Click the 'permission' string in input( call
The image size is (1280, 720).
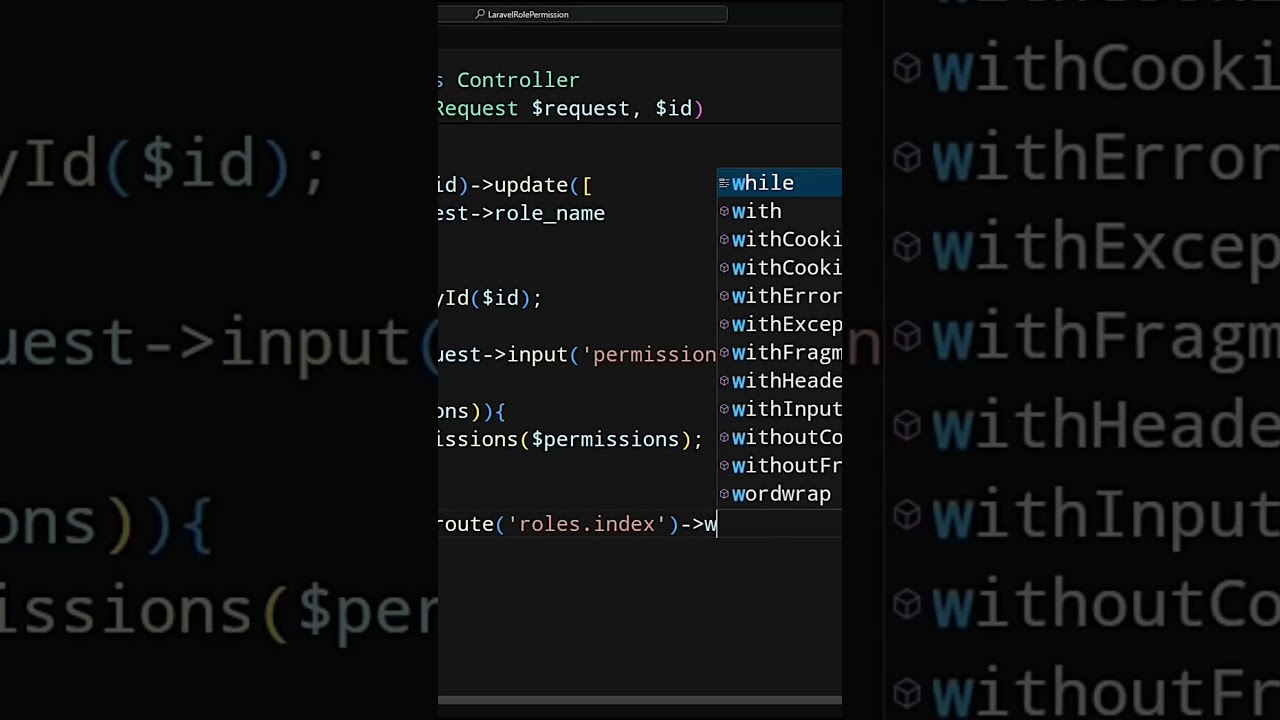pos(649,355)
